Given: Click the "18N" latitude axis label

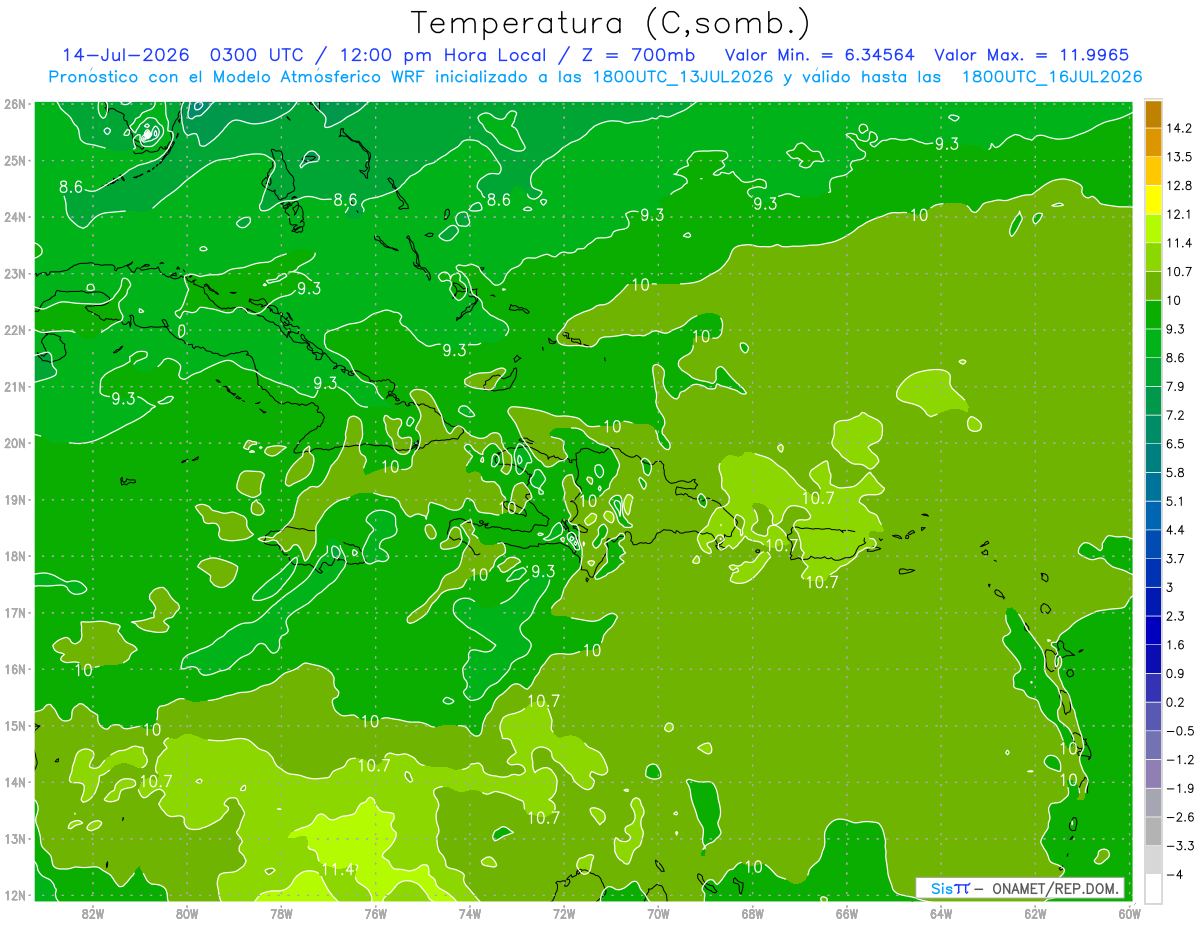Looking at the screenshot, I should point(15,556).
